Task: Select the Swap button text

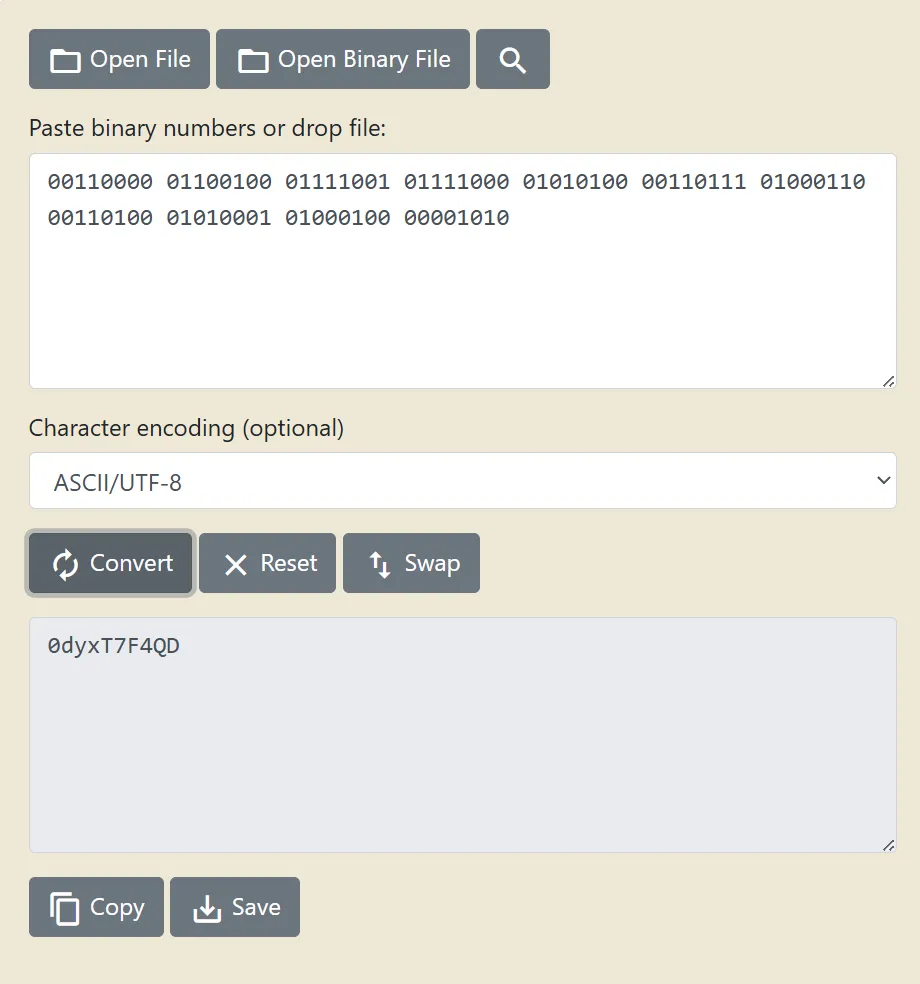Action: pyautogui.click(x=432, y=564)
